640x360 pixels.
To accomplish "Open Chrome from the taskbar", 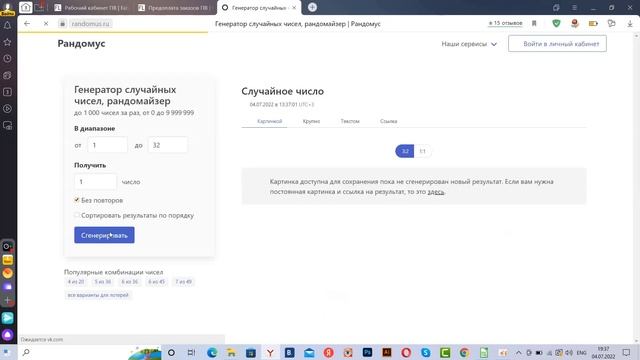I will [464, 352].
